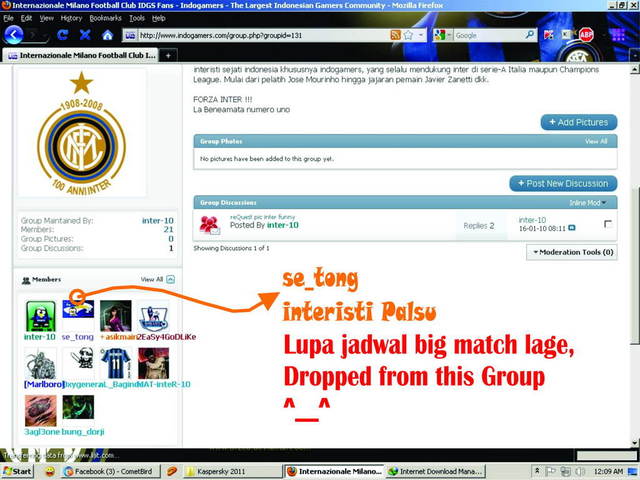Open the bung_dorji member avatar
This screenshot has height=480, width=640.
(78, 407)
